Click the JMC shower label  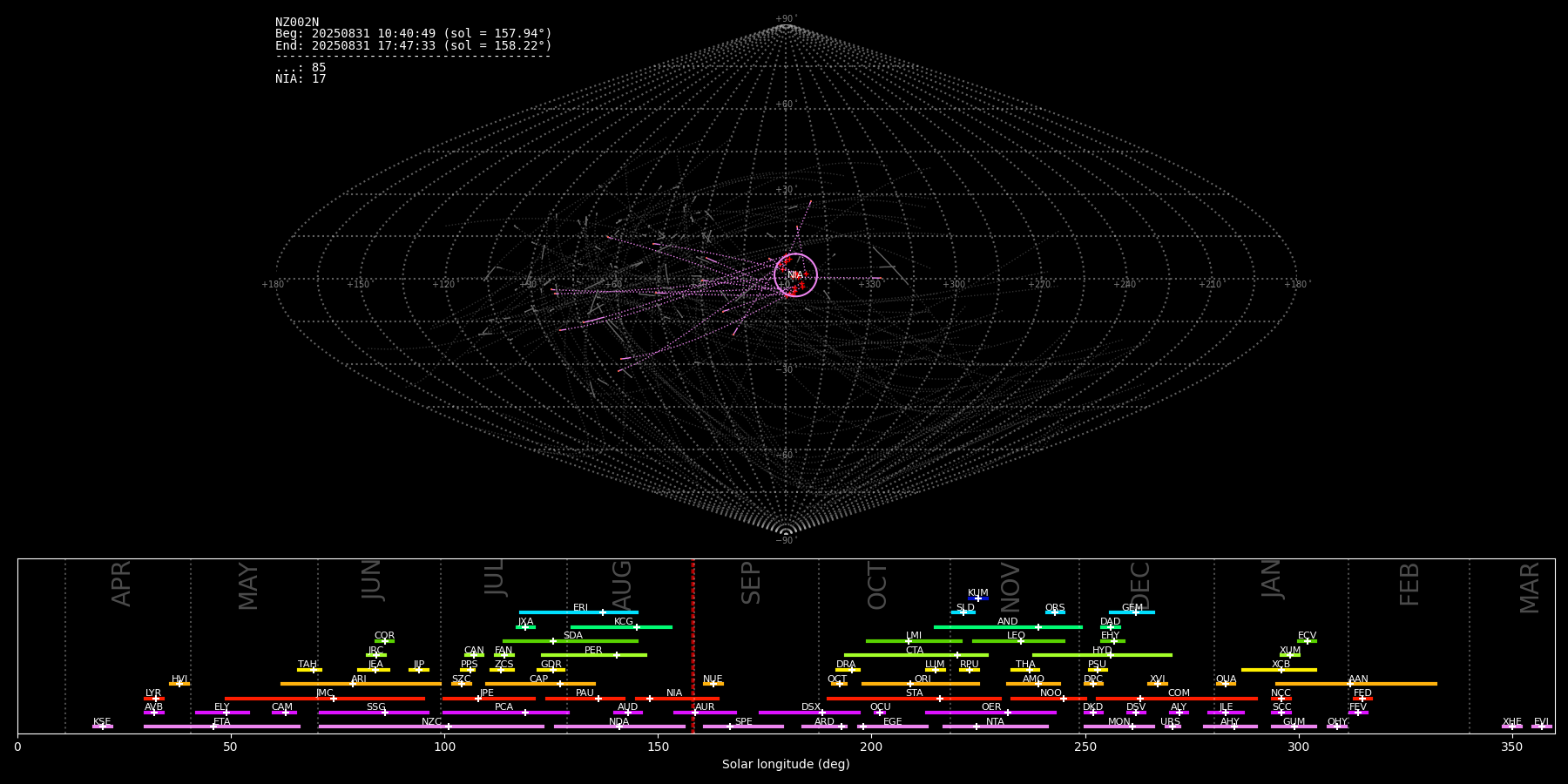pos(325,693)
